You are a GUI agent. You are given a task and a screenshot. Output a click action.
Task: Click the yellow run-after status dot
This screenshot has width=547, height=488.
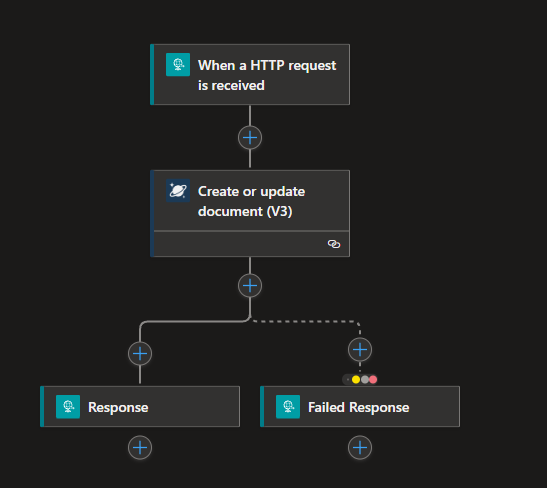coord(356,380)
